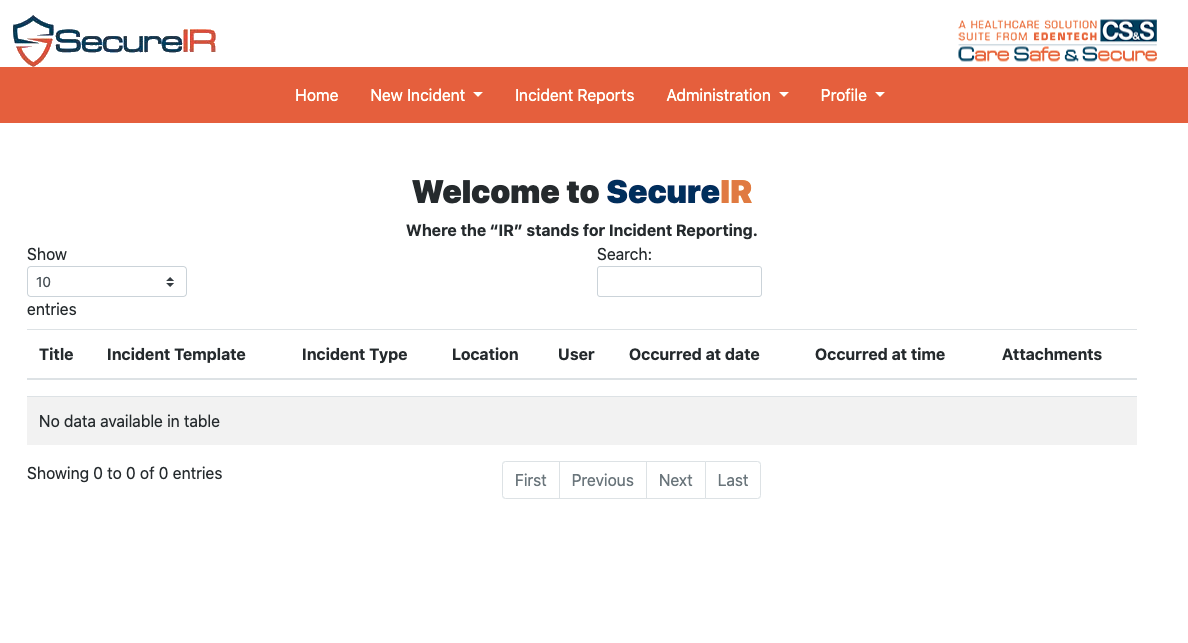Sort table by Incident Template column
Screen dimensions: 1188x643
tap(176, 354)
